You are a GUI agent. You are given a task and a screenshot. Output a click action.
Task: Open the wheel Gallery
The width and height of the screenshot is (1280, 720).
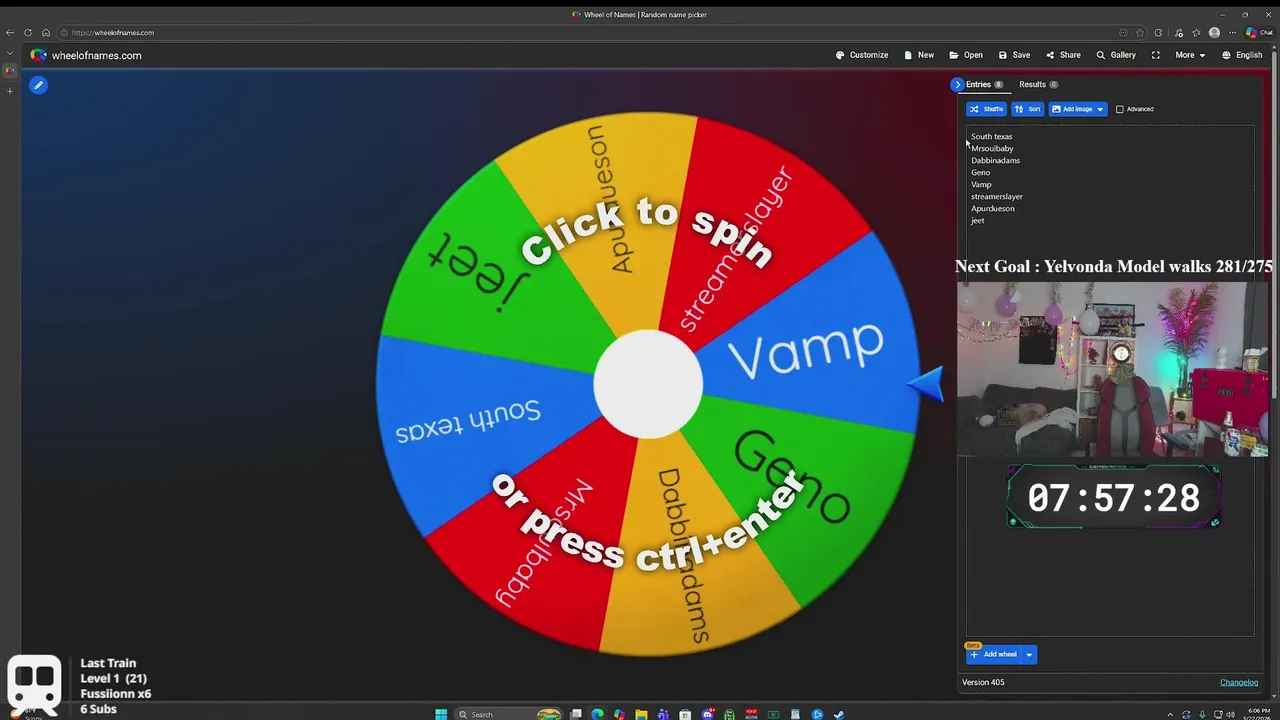(1116, 55)
